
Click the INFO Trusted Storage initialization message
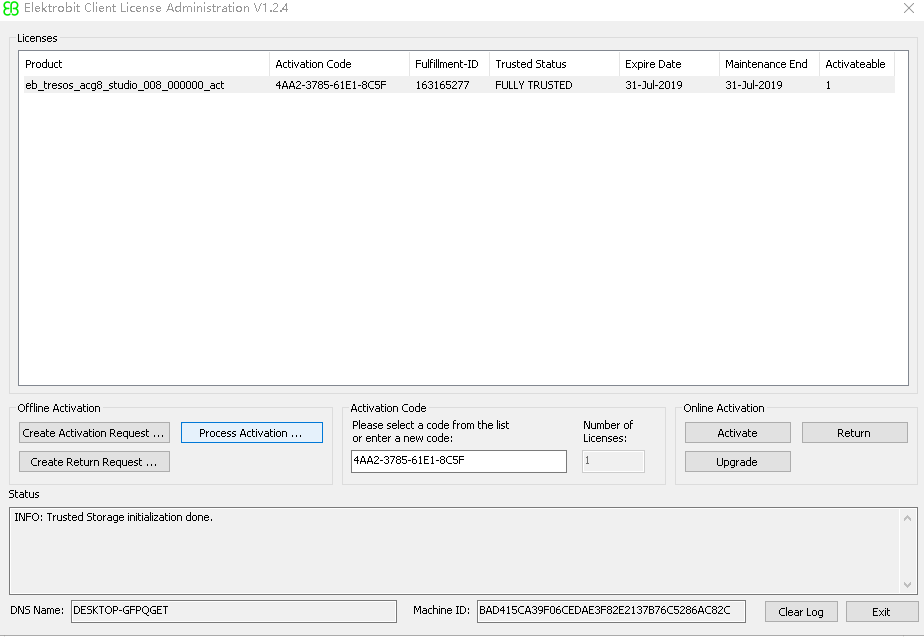tap(114, 517)
